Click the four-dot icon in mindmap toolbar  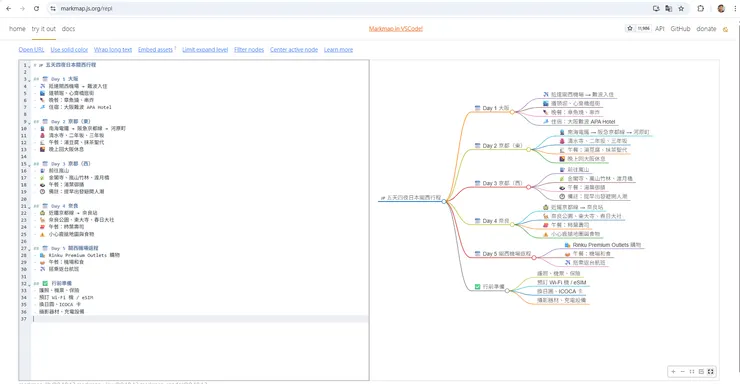tap(692, 372)
